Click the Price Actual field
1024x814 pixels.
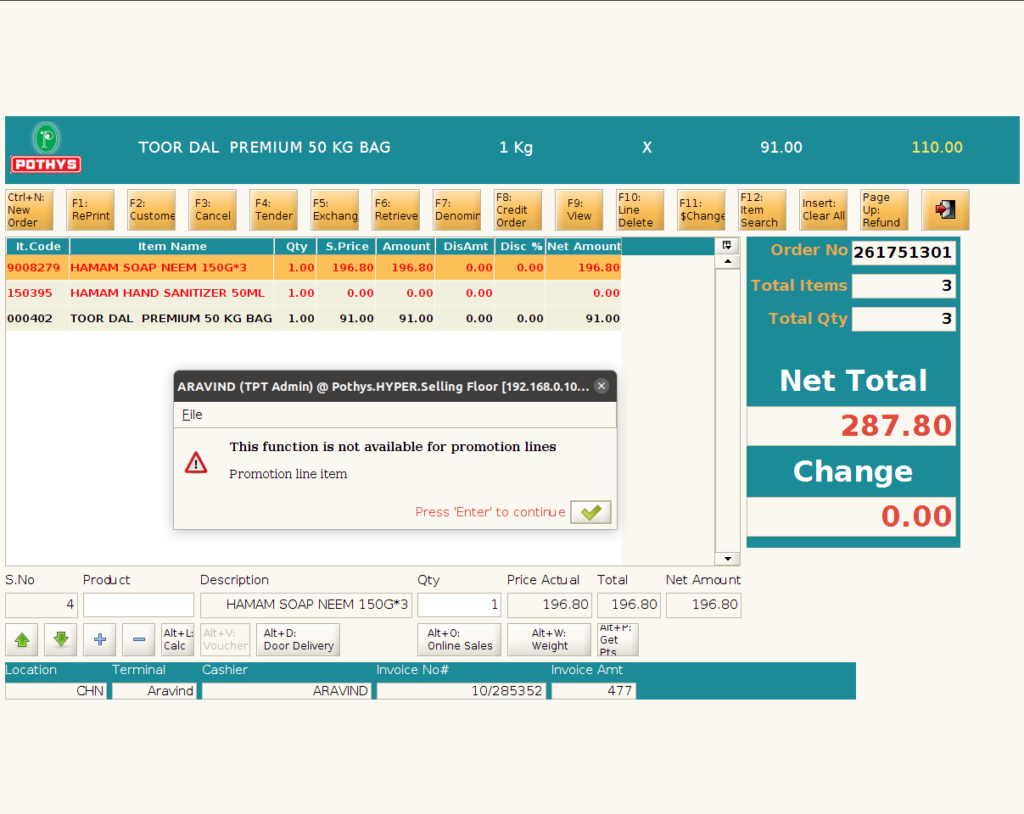549,605
